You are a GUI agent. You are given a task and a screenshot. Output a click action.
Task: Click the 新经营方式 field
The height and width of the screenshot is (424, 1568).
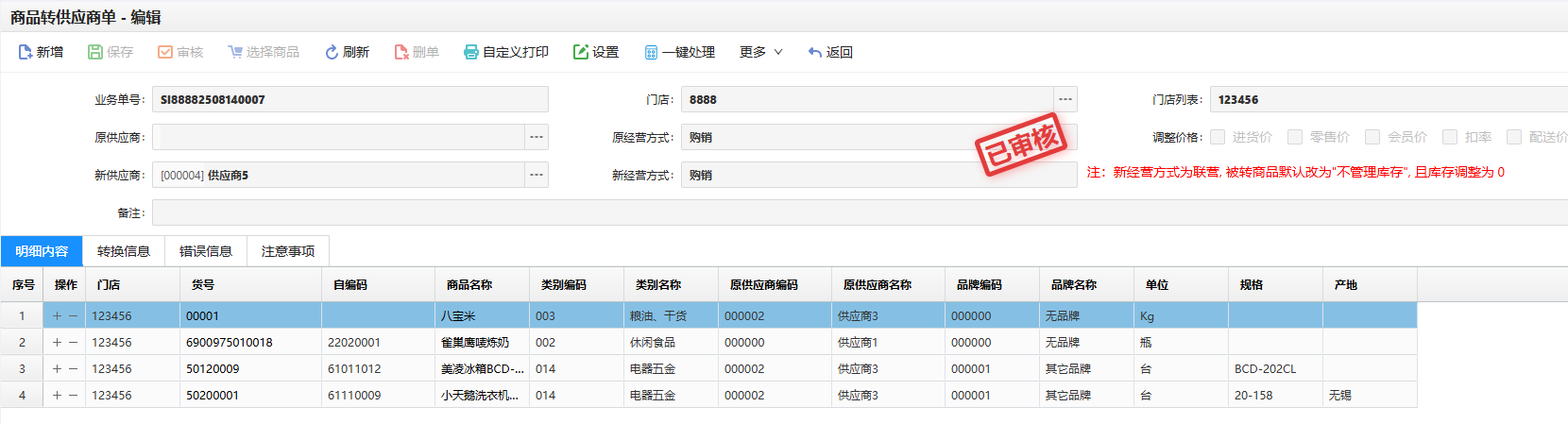878,175
